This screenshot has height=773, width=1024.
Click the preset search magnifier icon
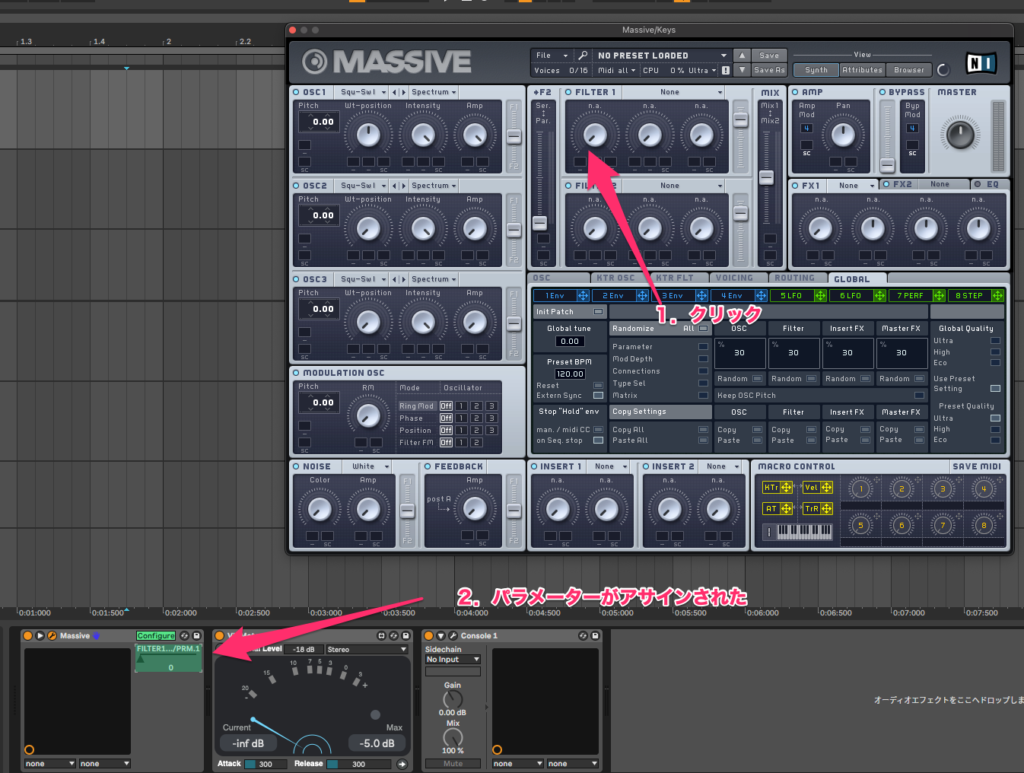(582, 55)
